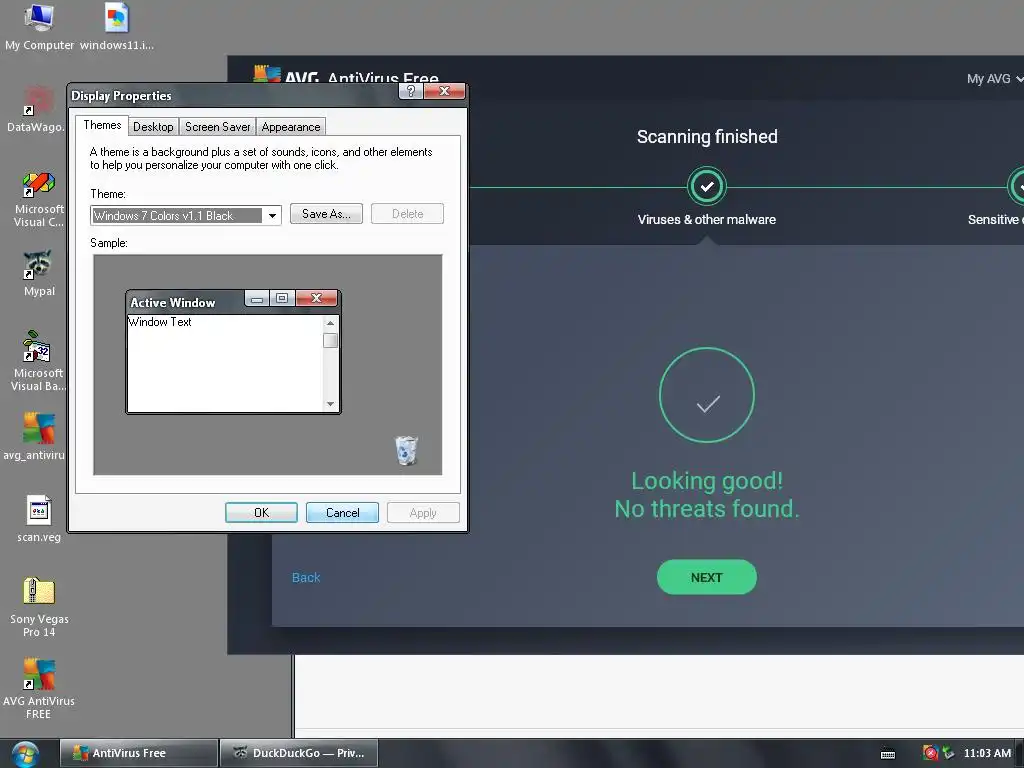Switch to the Appearance tab
The height and width of the screenshot is (768, 1024).
tap(291, 127)
